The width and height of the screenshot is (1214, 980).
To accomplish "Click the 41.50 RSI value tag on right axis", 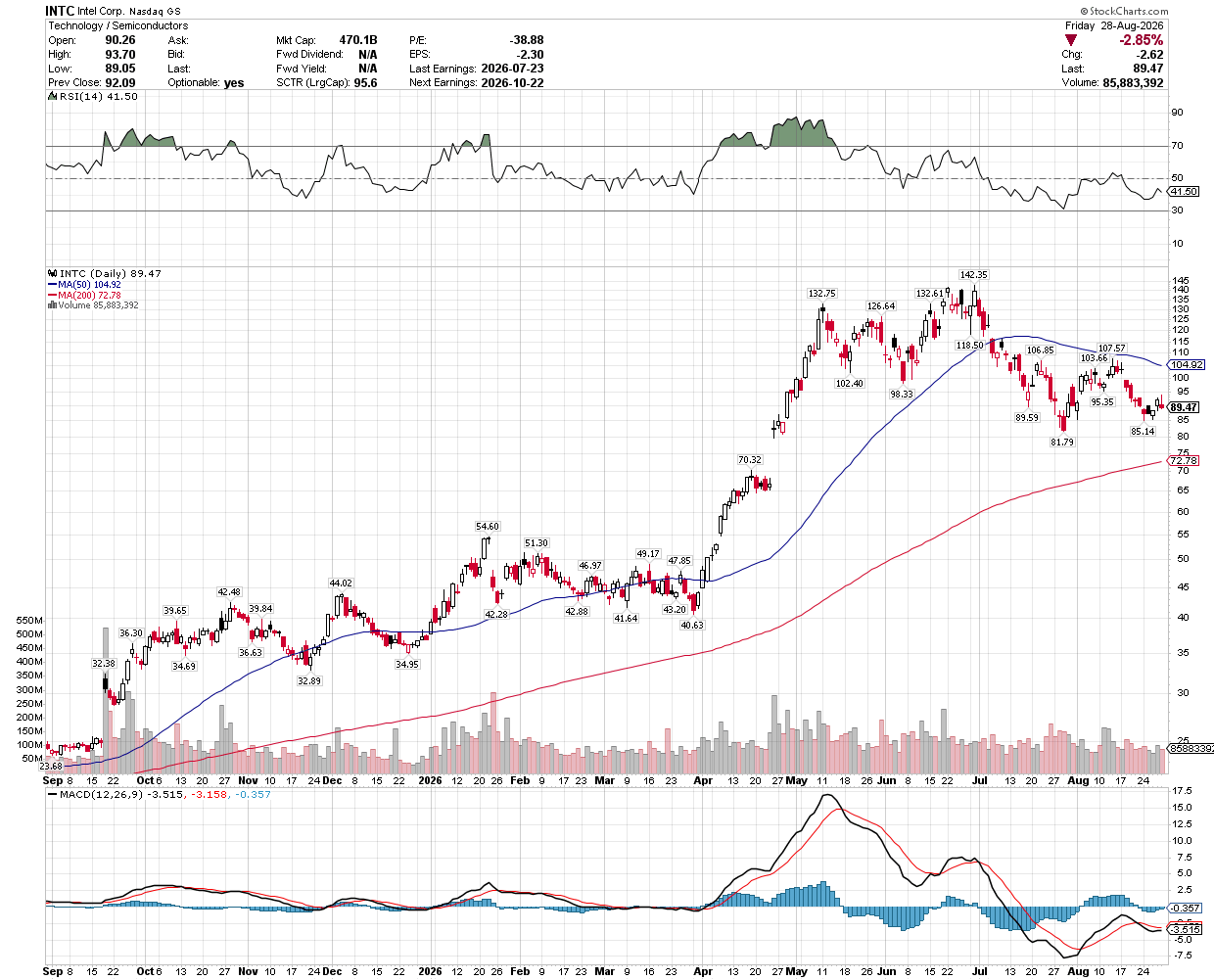I will [x=1184, y=192].
